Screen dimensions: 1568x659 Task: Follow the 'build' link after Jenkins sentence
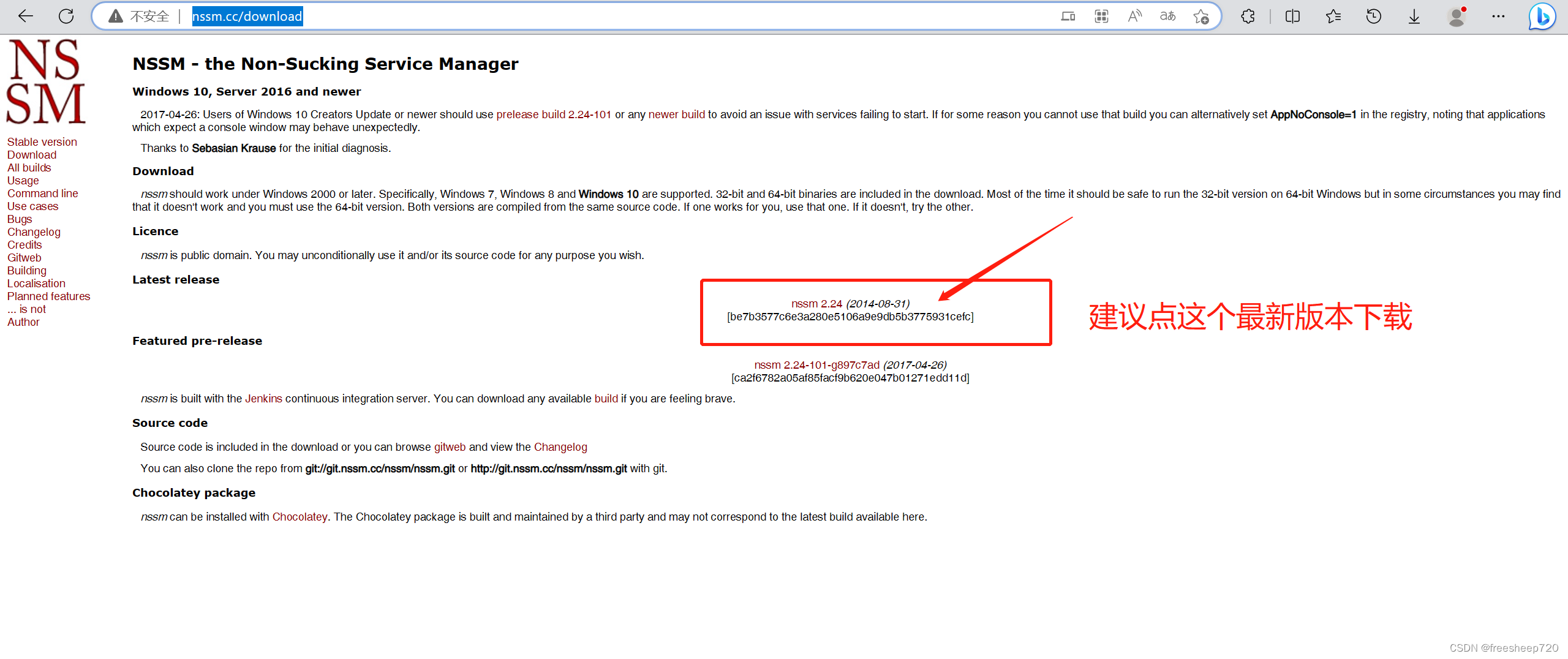tap(606, 399)
